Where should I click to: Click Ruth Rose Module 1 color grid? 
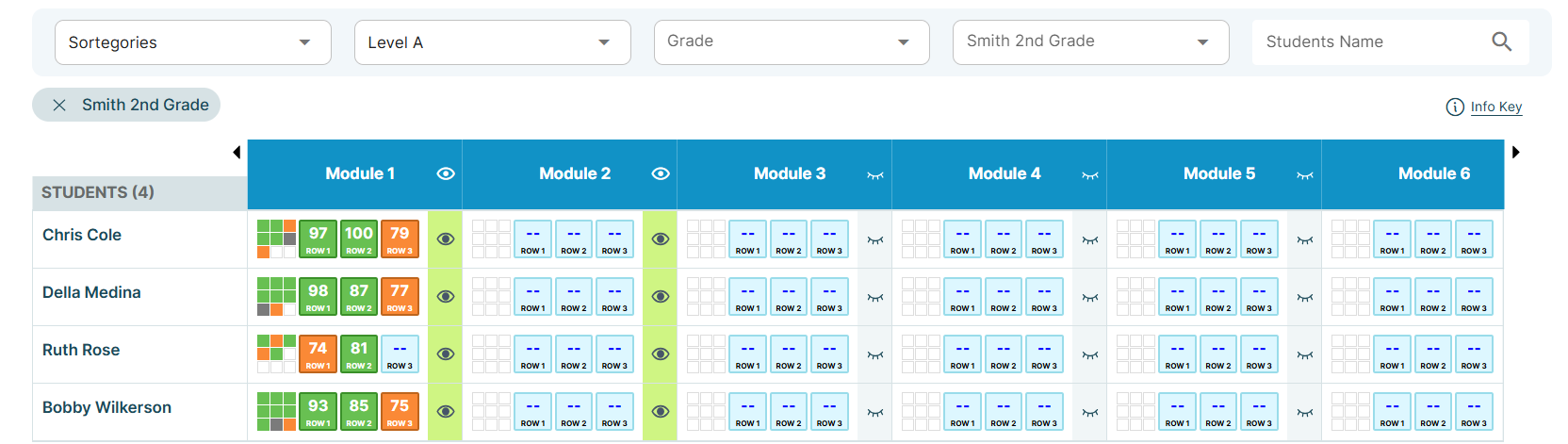tap(276, 354)
